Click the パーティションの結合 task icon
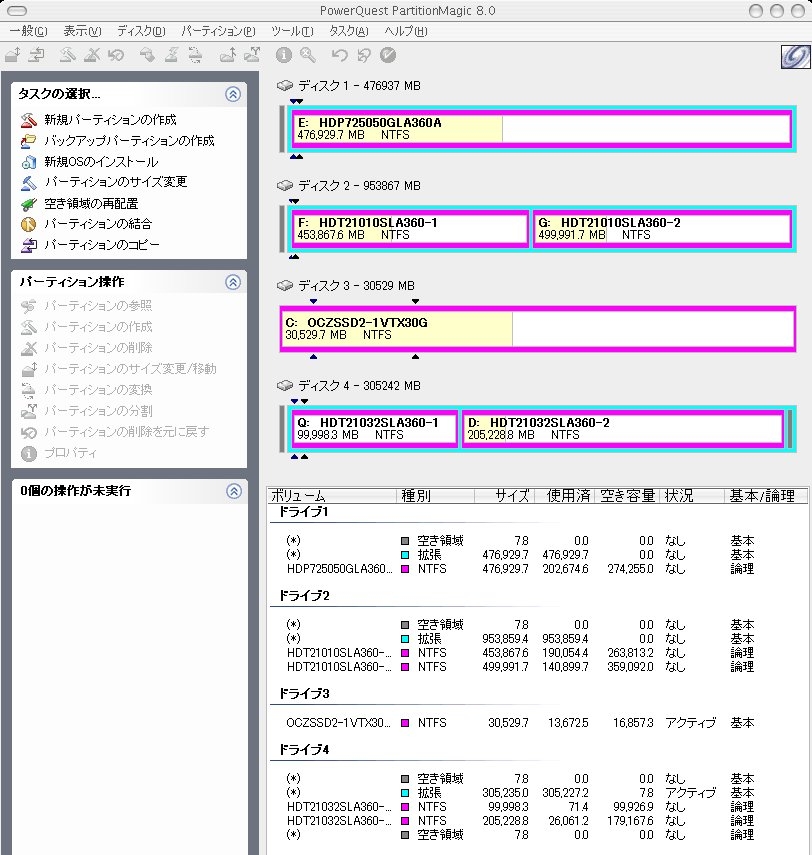This screenshot has width=812, height=855. pyautogui.click(x=28, y=224)
